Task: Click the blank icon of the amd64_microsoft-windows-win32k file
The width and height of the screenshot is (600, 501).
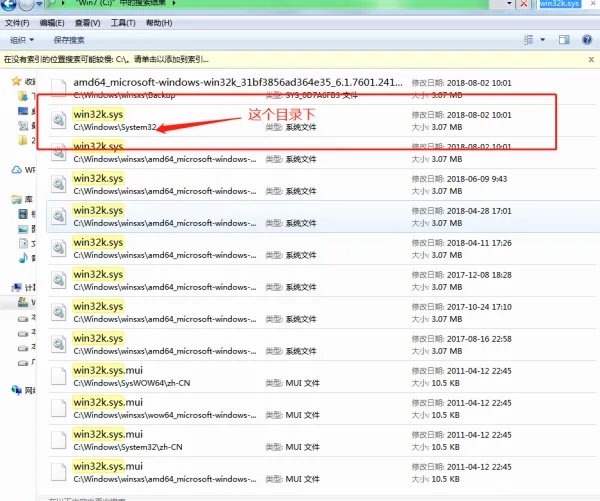Action: [x=59, y=87]
